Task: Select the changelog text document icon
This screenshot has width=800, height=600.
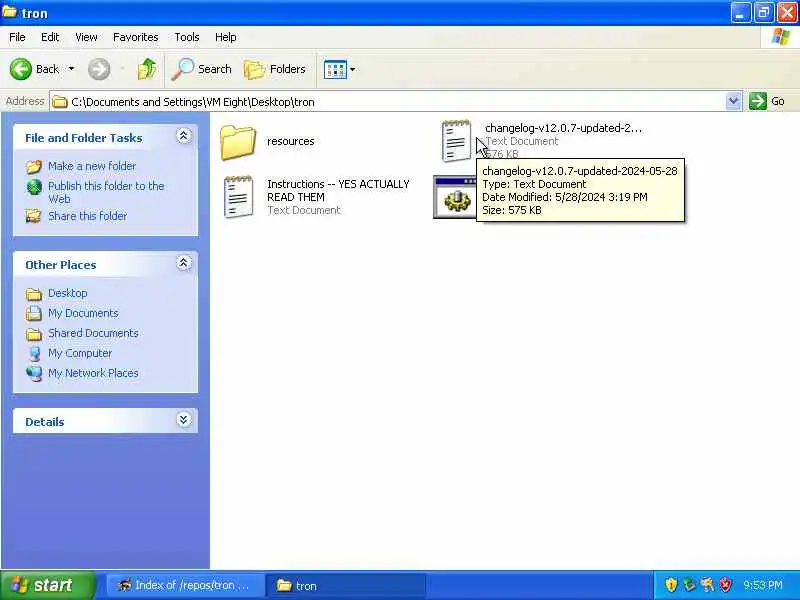Action: [456, 141]
